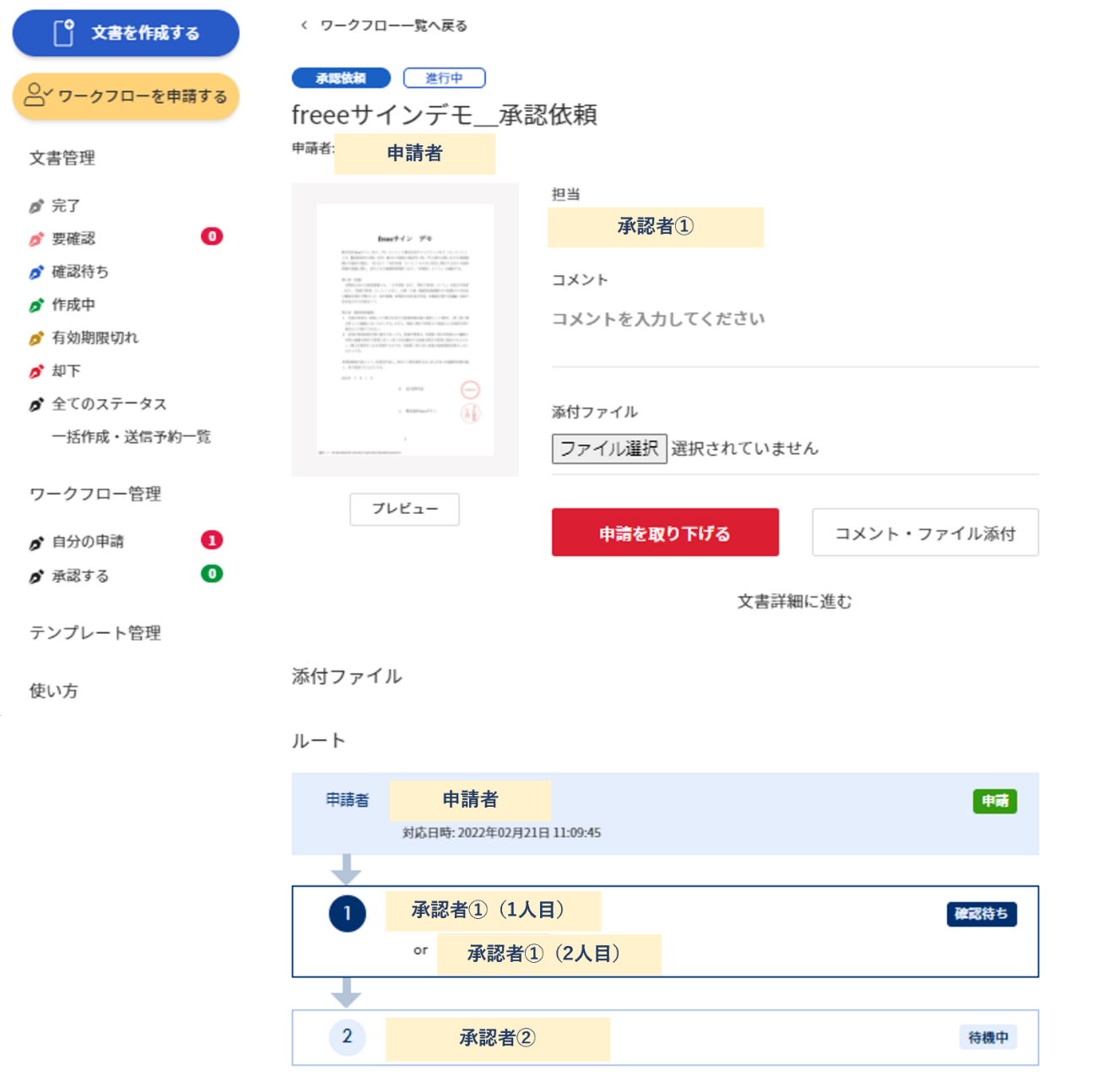Click the green 0 badge on 承認する
This screenshot has width=1097, height=1092.
coord(212,574)
